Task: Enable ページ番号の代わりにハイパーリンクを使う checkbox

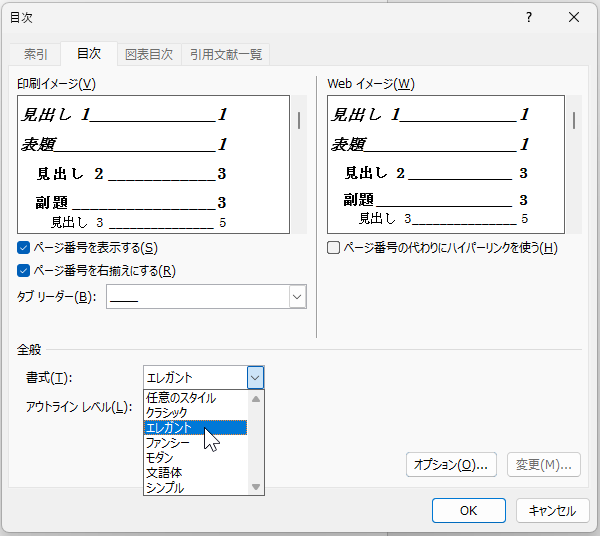Action: click(333, 248)
